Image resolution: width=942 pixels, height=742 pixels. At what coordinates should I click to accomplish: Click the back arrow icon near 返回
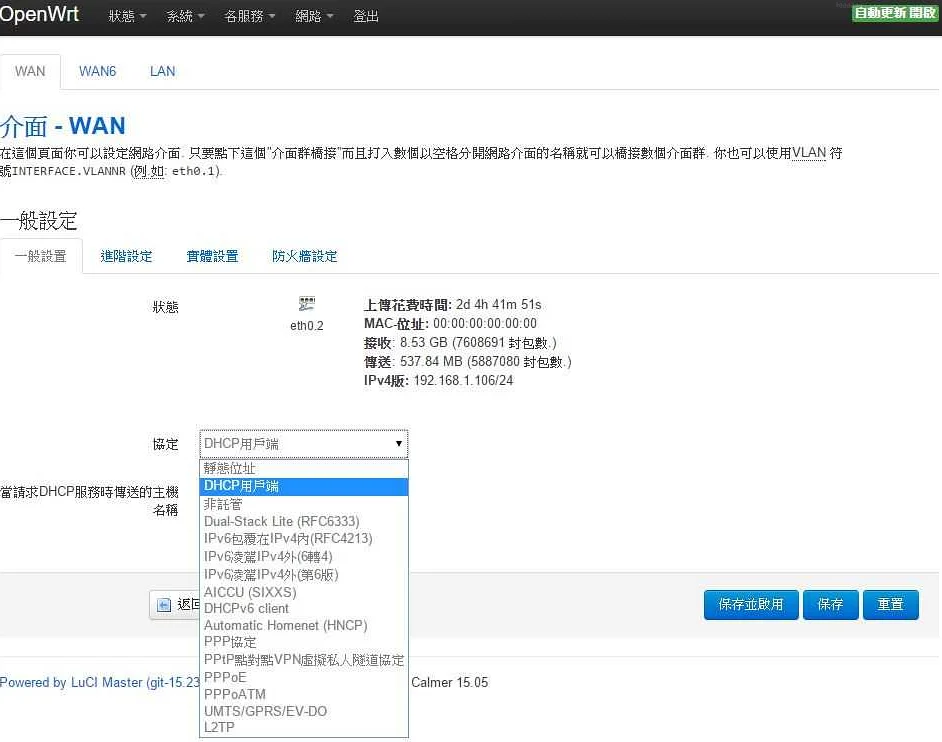pyautogui.click(x=164, y=604)
